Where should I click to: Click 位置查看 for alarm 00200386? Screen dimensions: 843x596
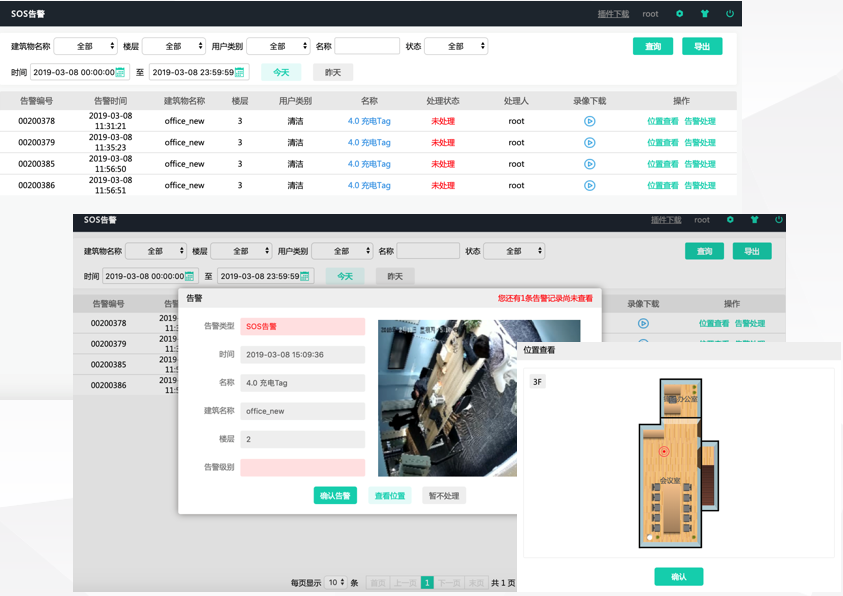(662, 185)
